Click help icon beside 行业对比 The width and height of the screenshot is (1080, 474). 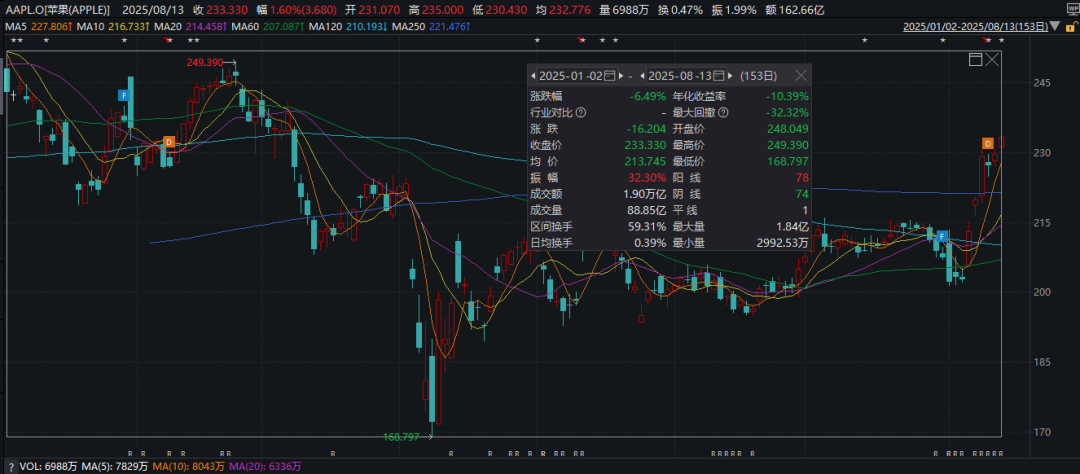click(x=581, y=112)
